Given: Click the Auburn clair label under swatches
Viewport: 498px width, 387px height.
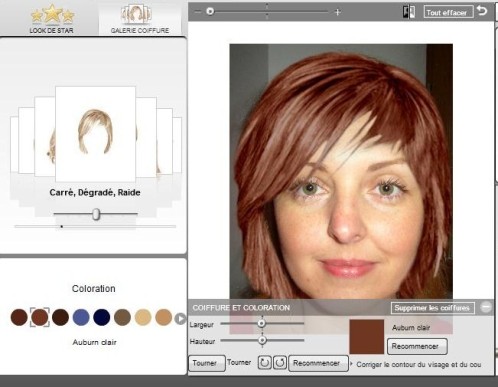Looking at the screenshot, I should (95, 342).
